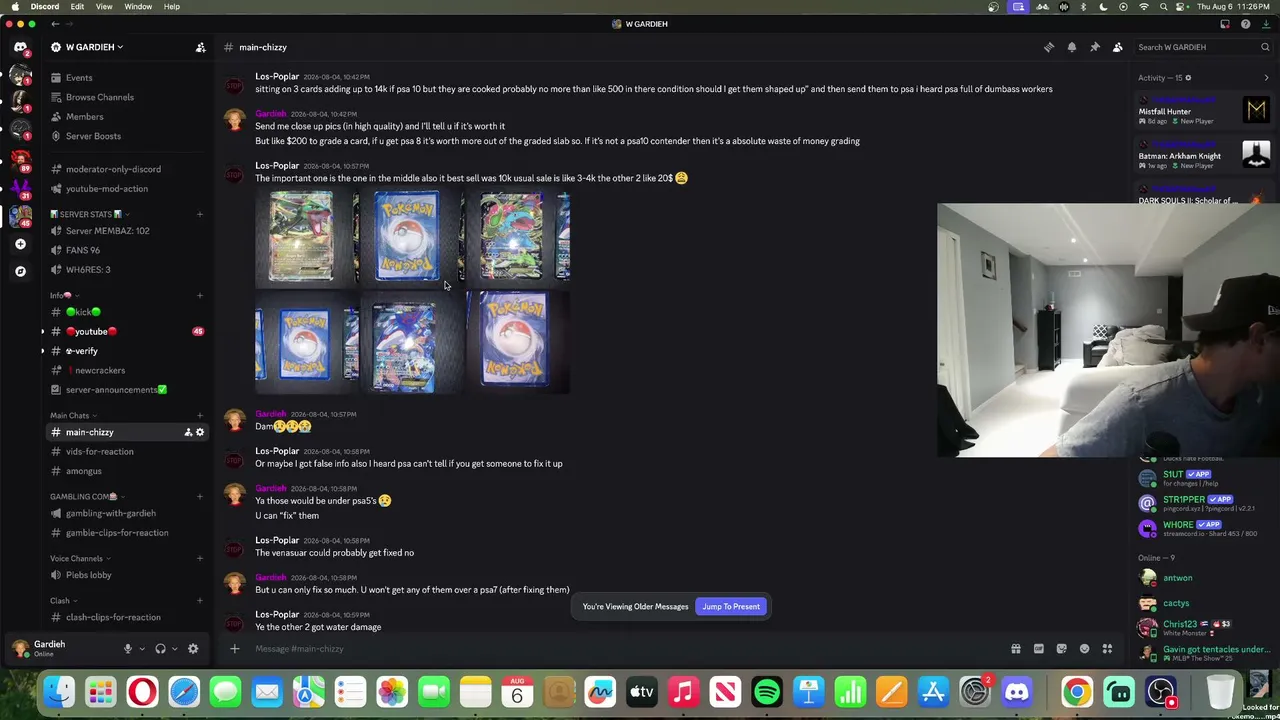
Task: Open notification settings bell icon
Action: point(1072,47)
